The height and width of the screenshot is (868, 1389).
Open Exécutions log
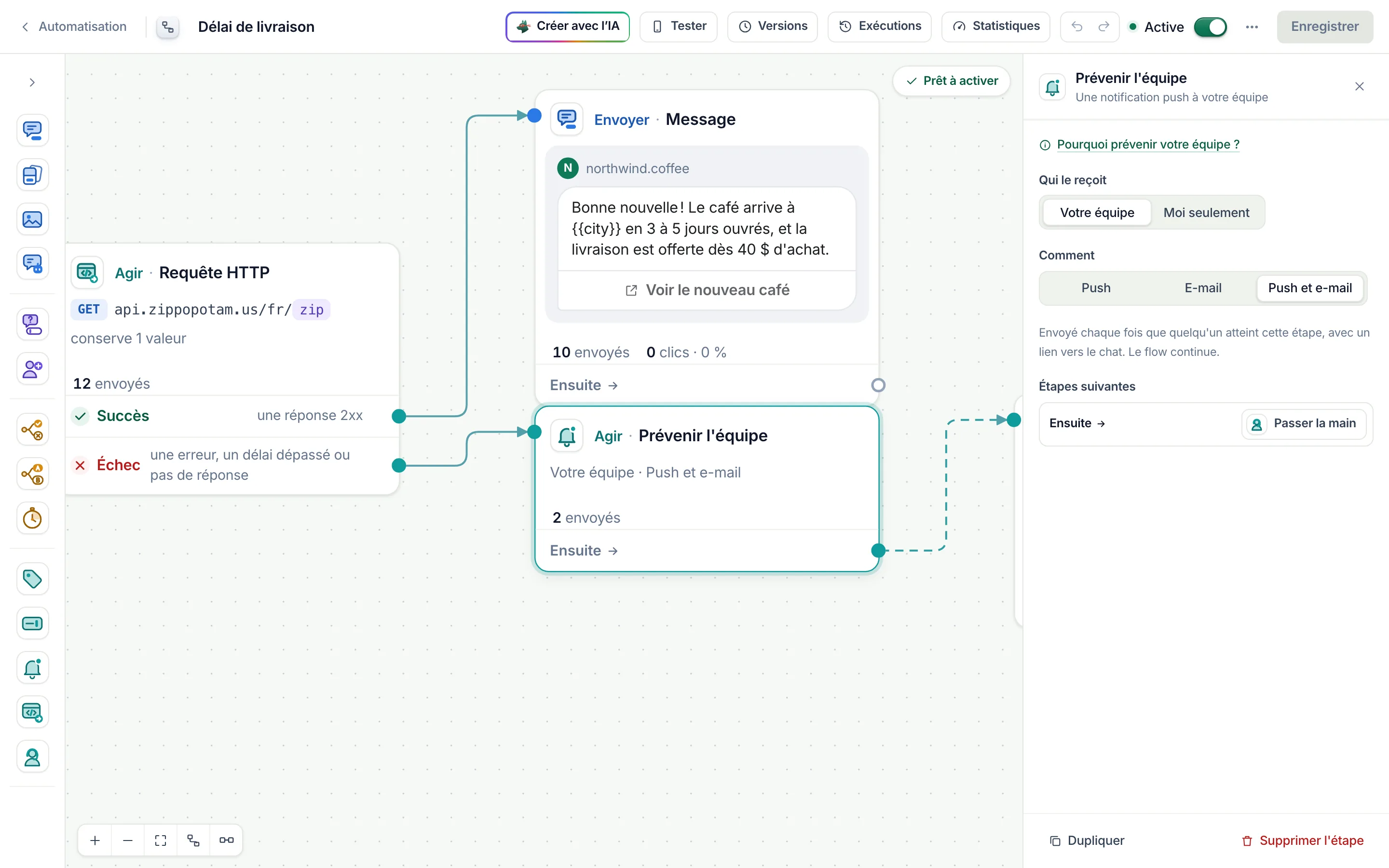tap(879, 27)
